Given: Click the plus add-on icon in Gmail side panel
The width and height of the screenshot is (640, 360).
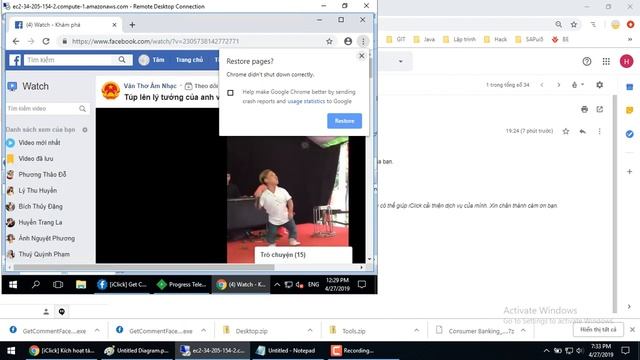Looking at the screenshot, I should pyautogui.click(x=629, y=171).
